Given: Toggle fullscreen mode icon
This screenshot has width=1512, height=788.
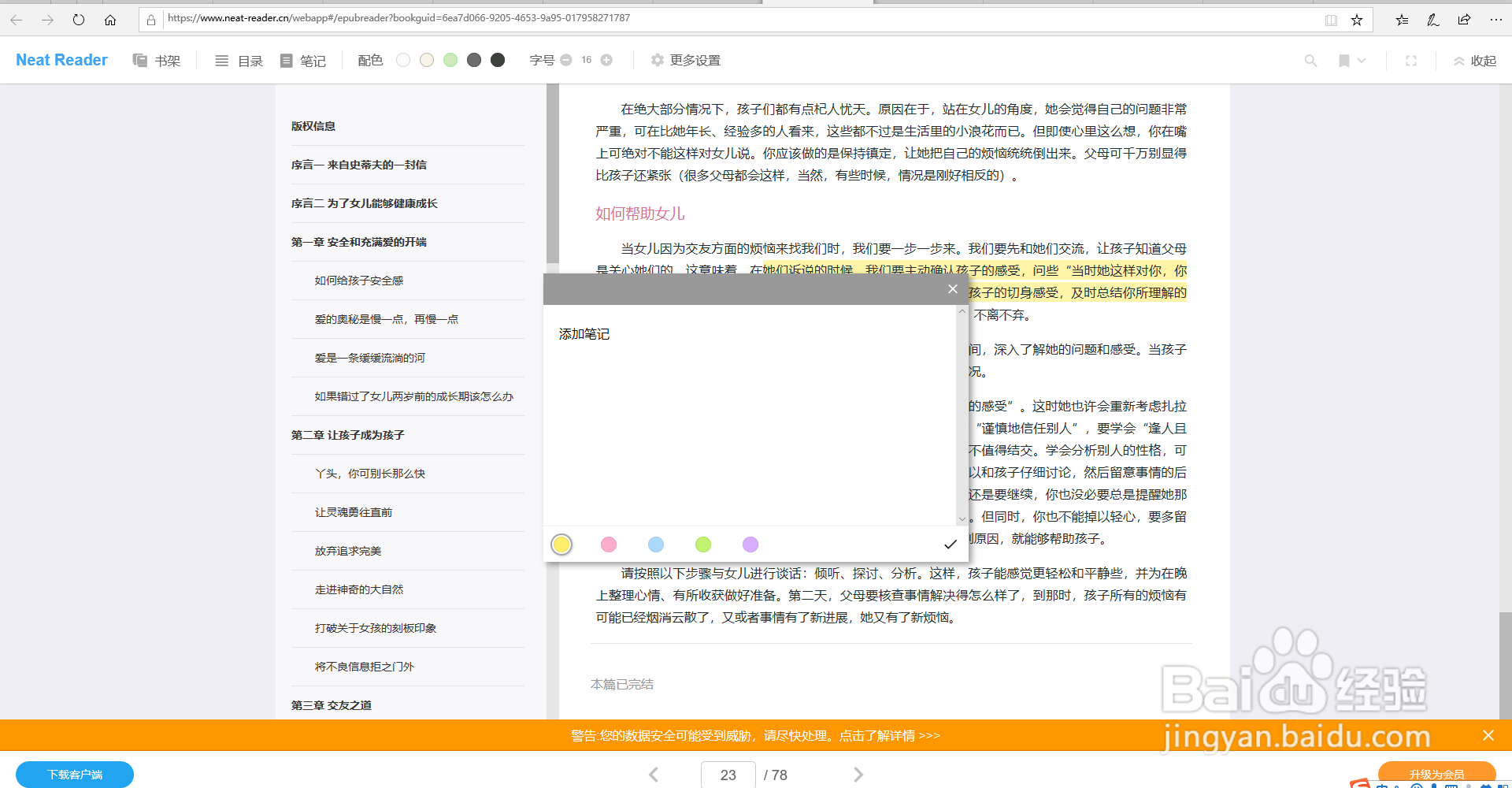Looking at the screenshot, I should pyautogui.click(x=1411, y=61).
